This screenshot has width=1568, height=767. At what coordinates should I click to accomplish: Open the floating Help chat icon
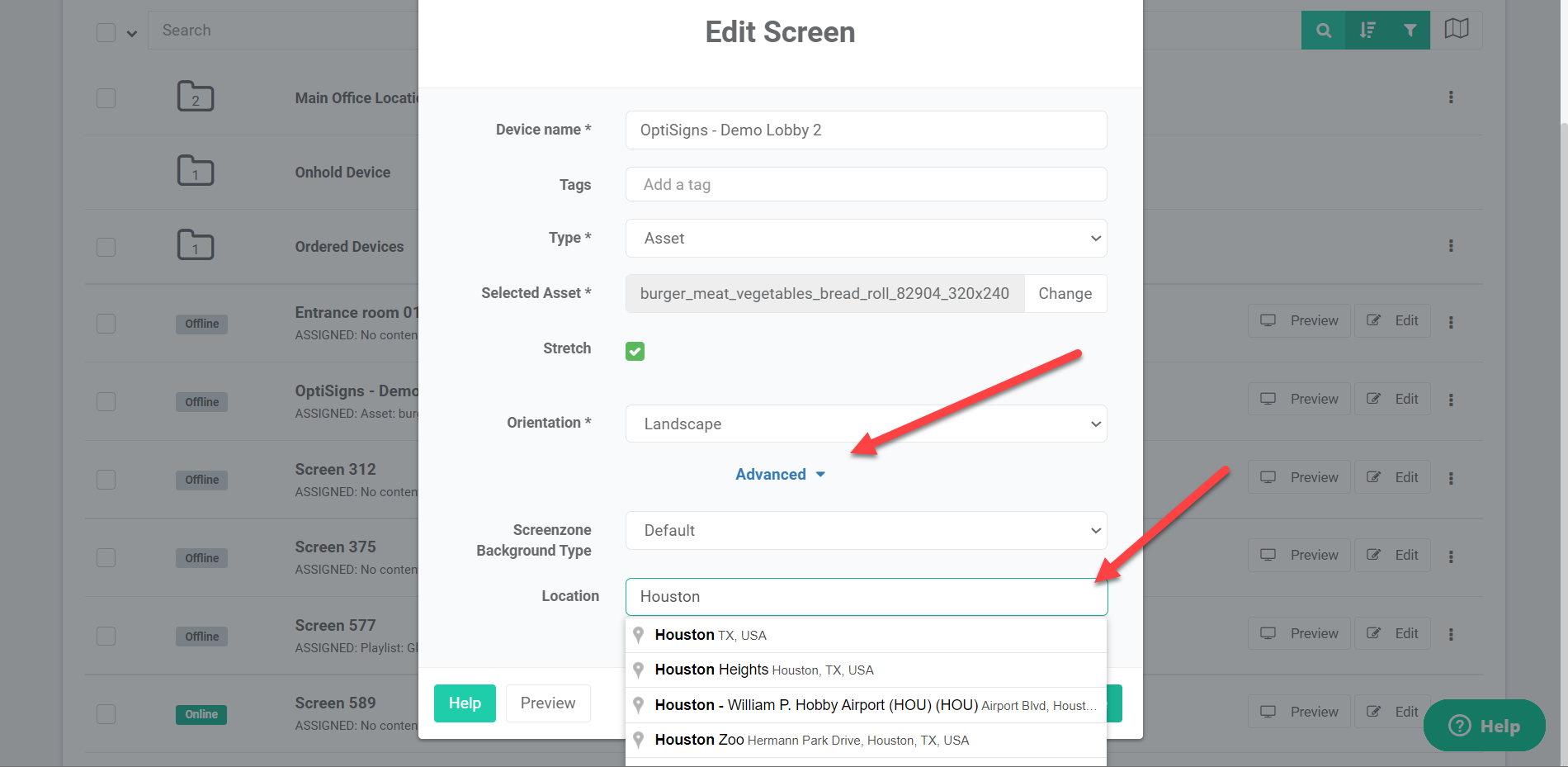click(1484, 726)
